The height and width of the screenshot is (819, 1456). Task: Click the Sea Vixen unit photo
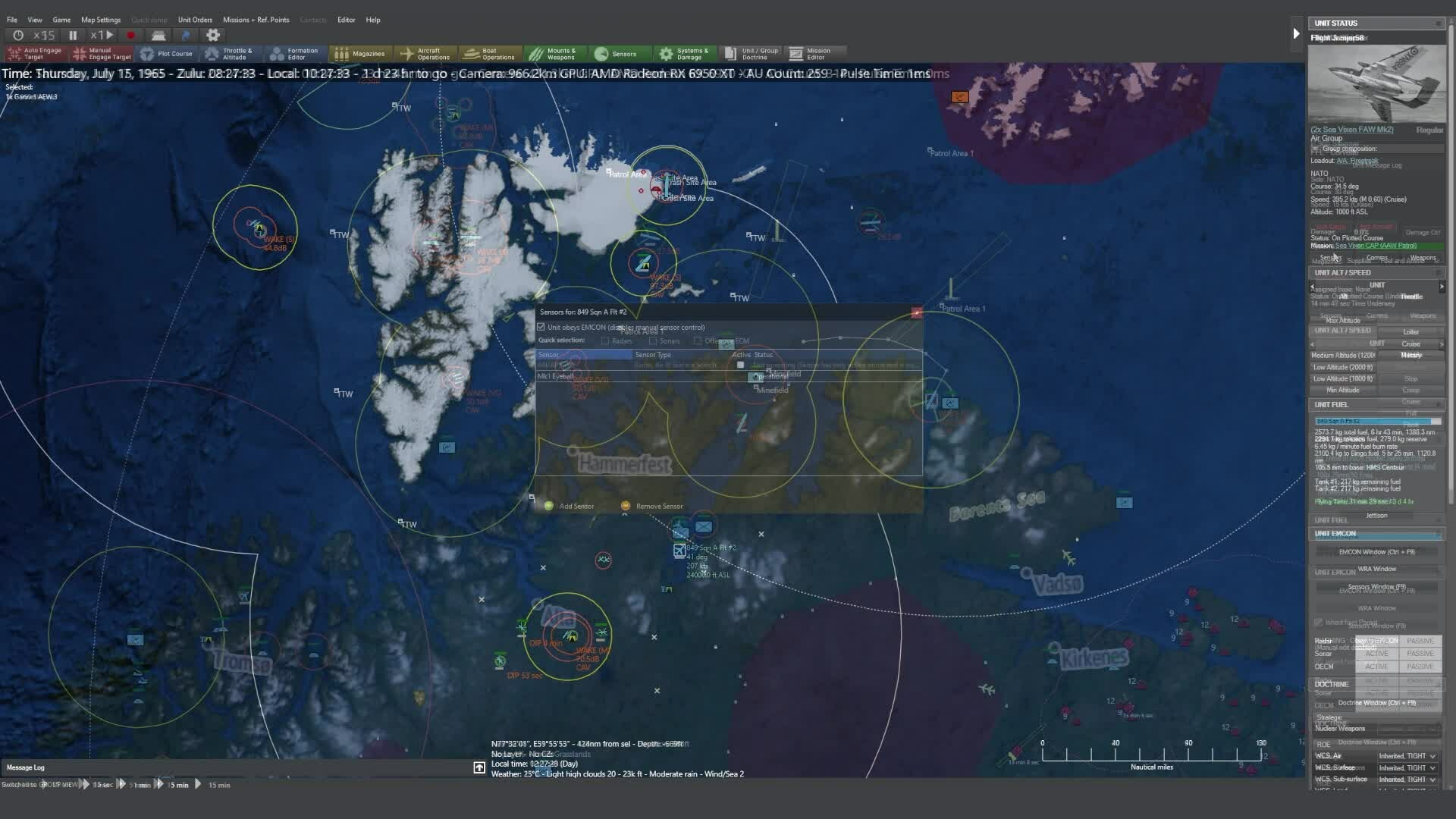1376,83
